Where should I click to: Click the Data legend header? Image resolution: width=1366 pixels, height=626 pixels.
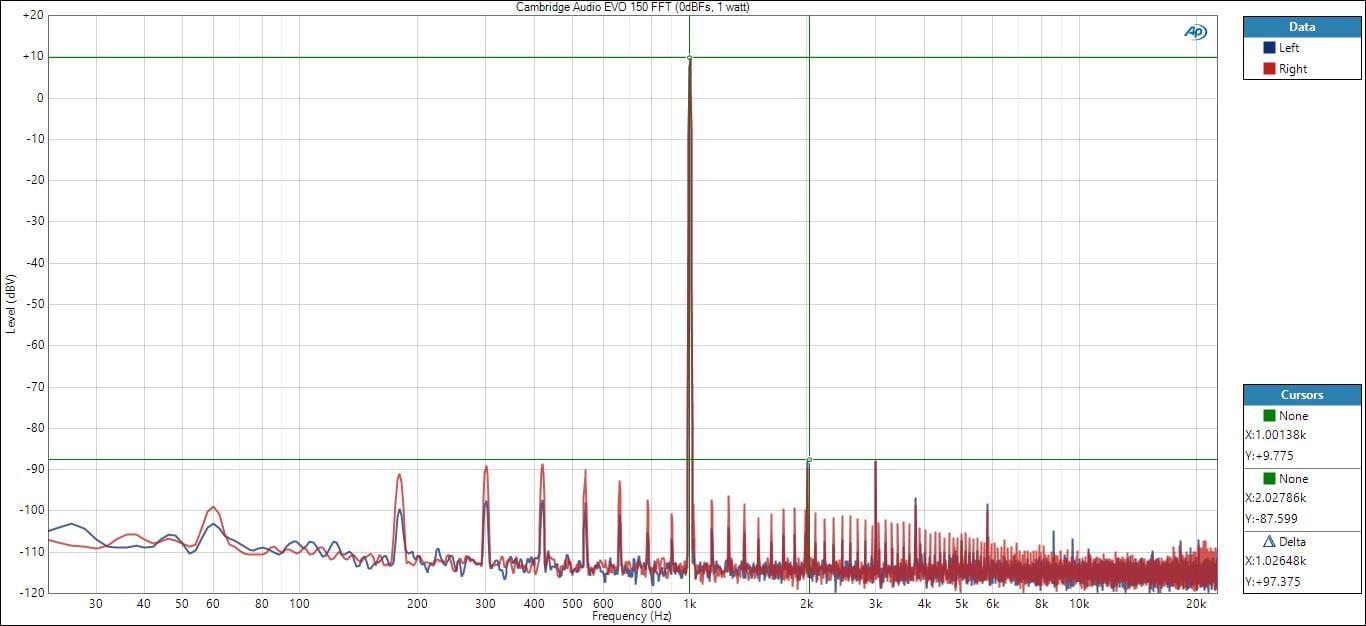(x=1302, y=27)
